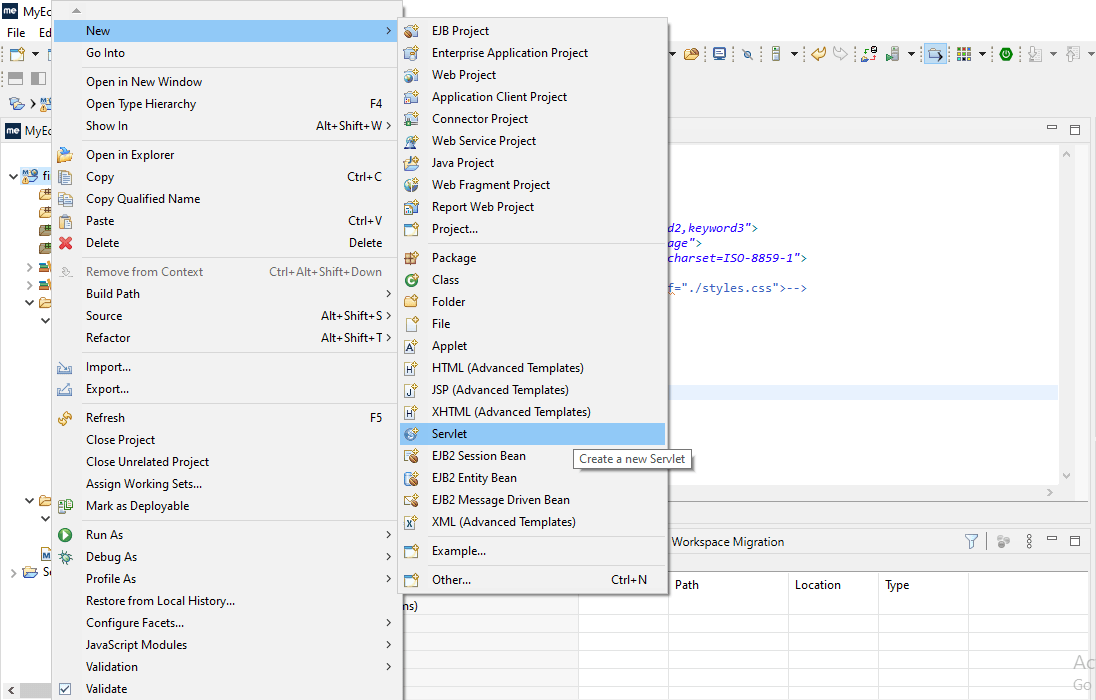
Task: Open the New submenu arrow
Action: [389, 31]
